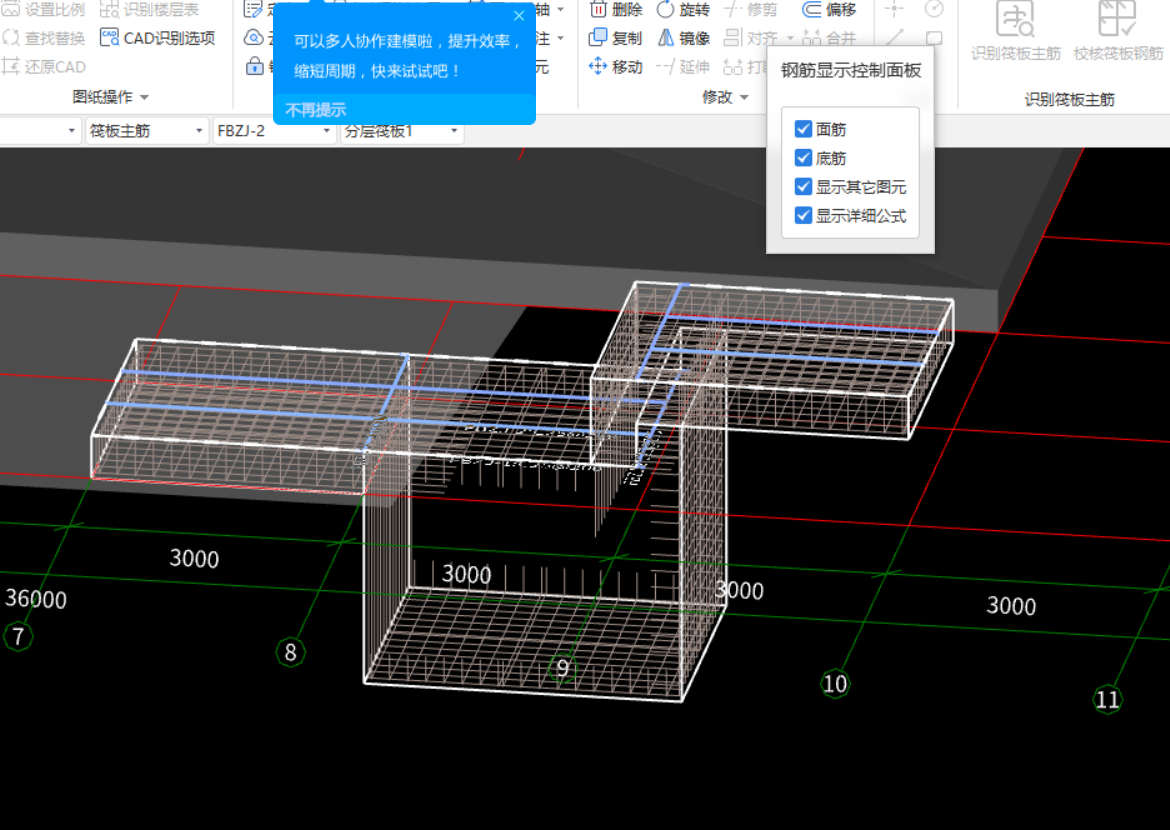Click the 识别楼层表 tool

pyautogui.click(x=149, y=9)
